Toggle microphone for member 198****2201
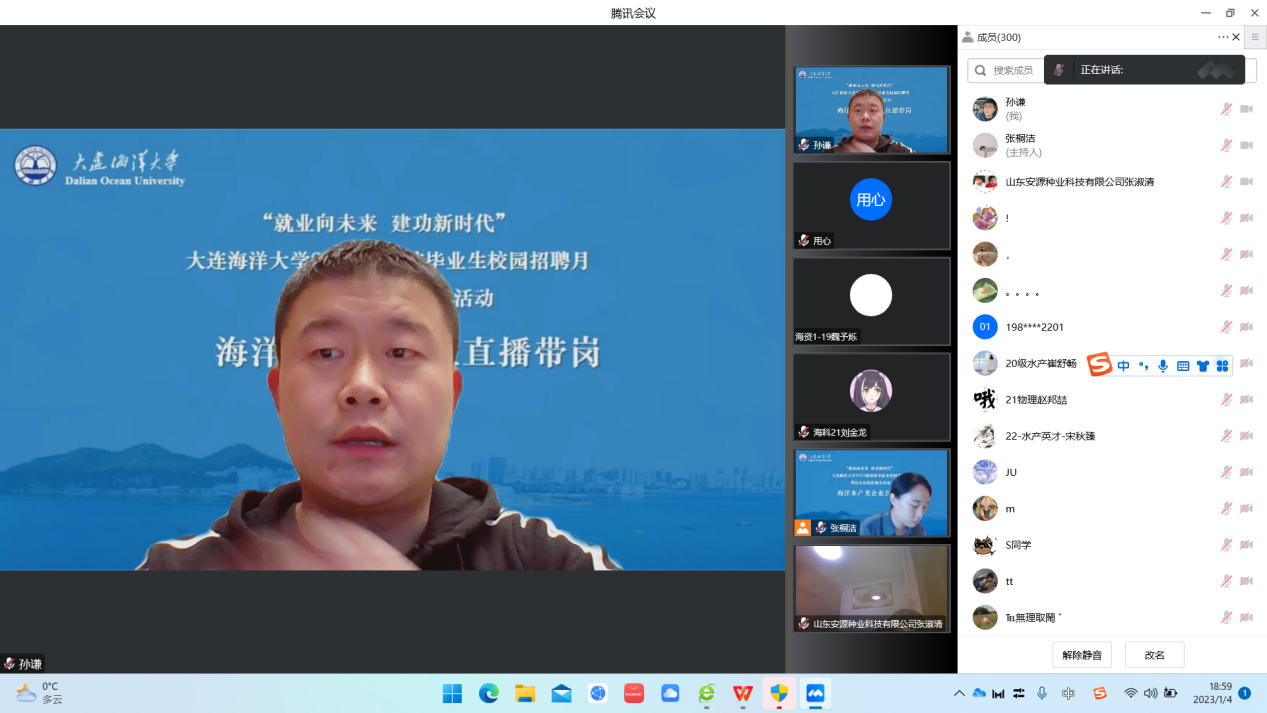 pos(1226,327)
